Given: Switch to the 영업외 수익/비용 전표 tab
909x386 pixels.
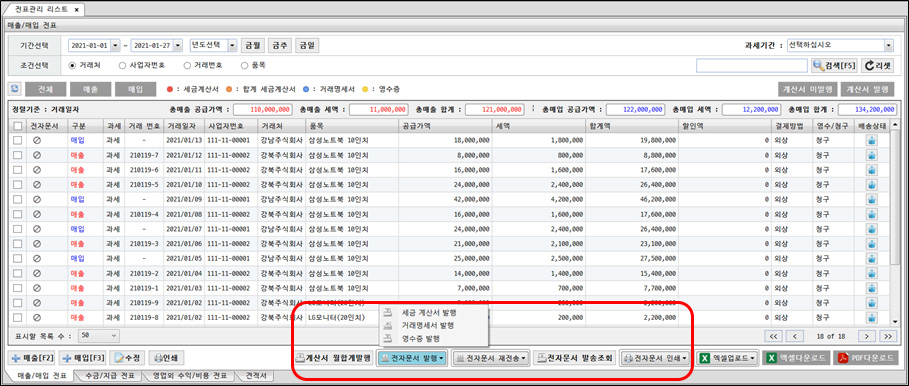Looking at the screenshot, I should coord(190,375).
